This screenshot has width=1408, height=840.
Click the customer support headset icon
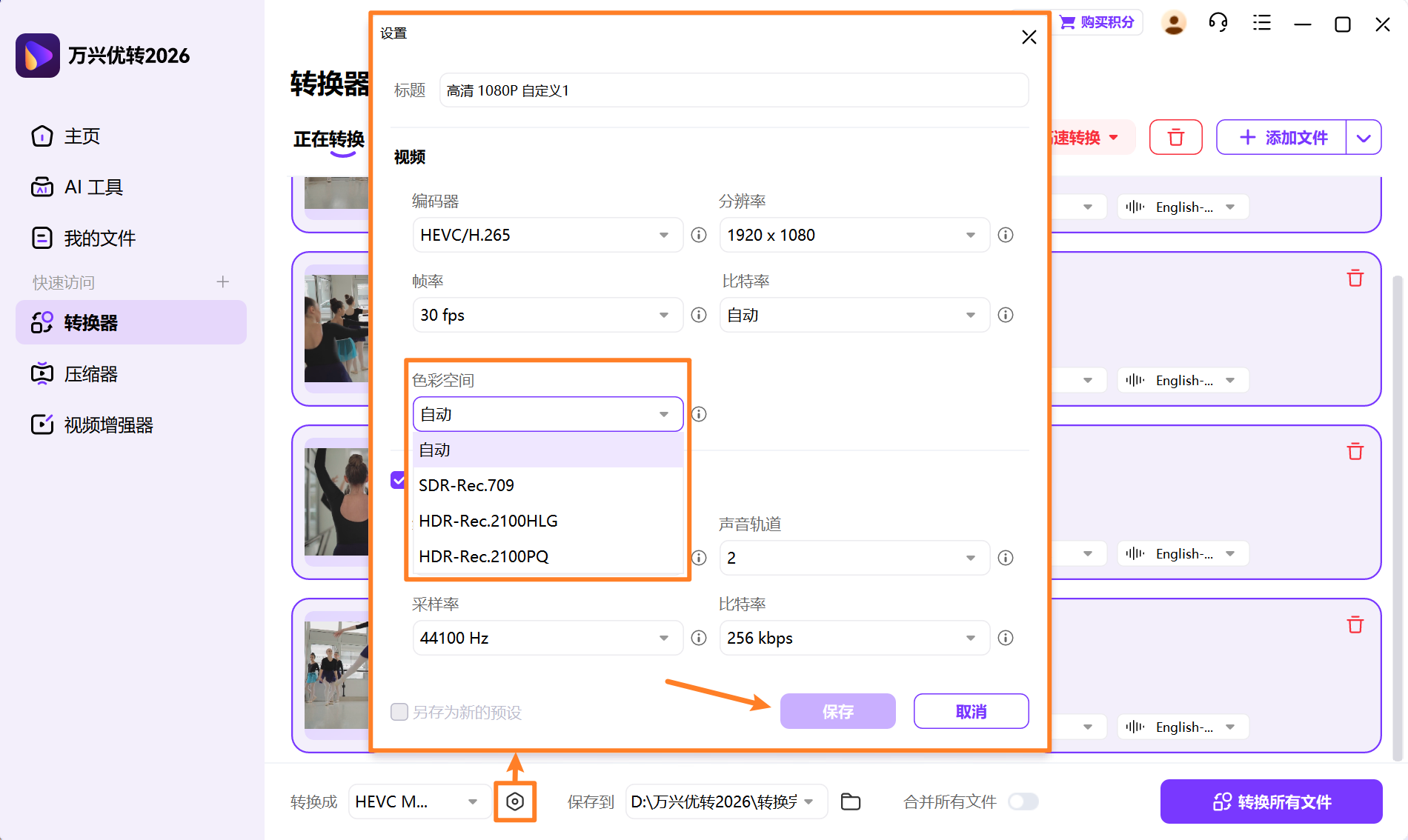pyautogui.click(x=1218, y=23)
